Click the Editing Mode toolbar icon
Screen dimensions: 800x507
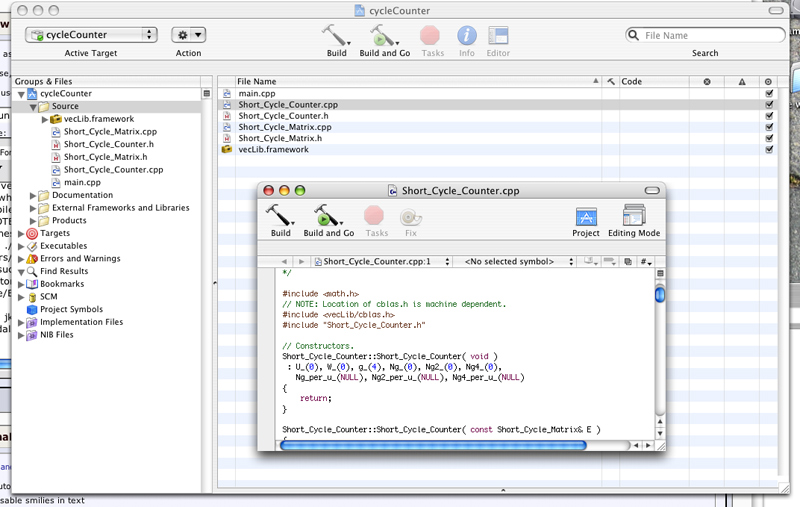point(634,215)
